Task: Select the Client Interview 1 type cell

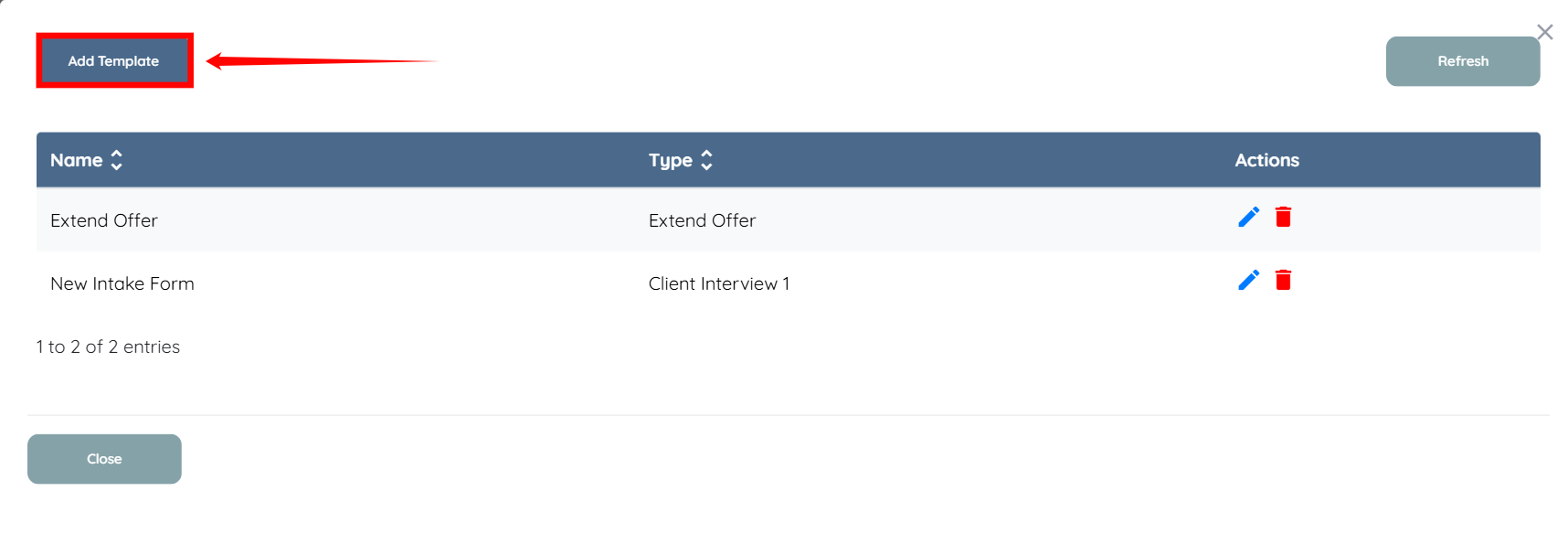Action: tap(718, 283)
